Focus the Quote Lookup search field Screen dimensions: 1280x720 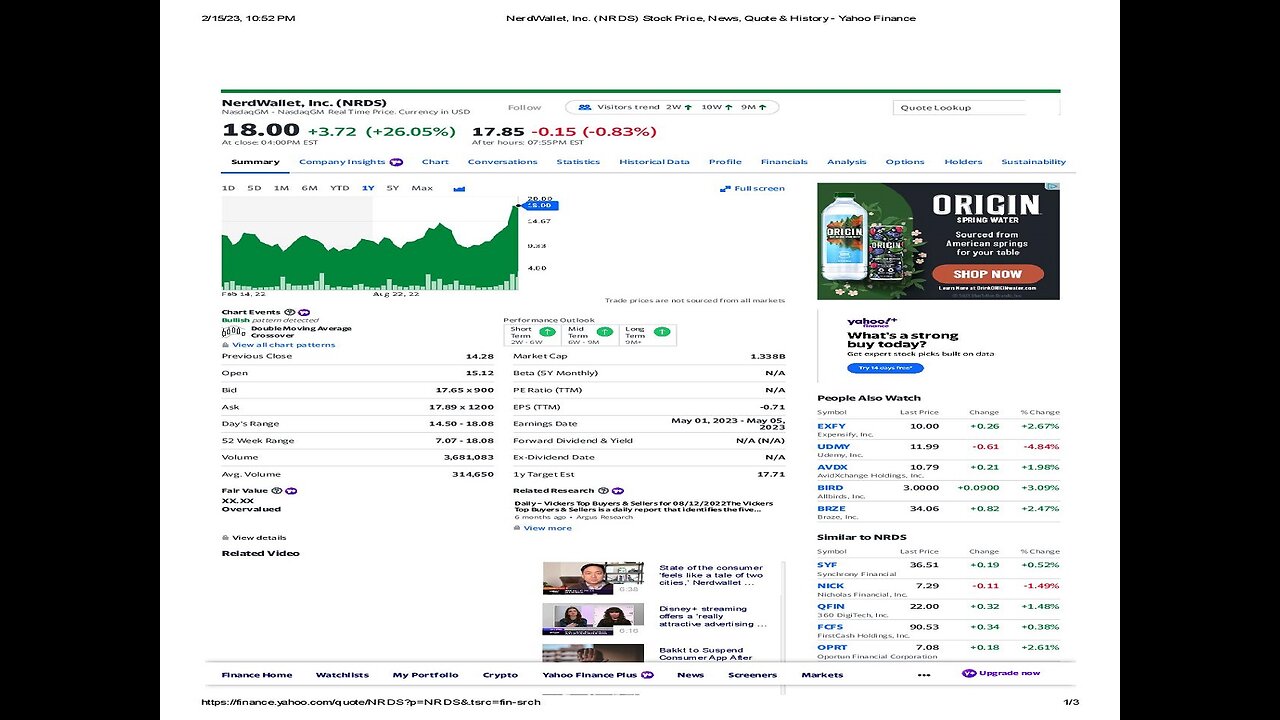[960, 107]
